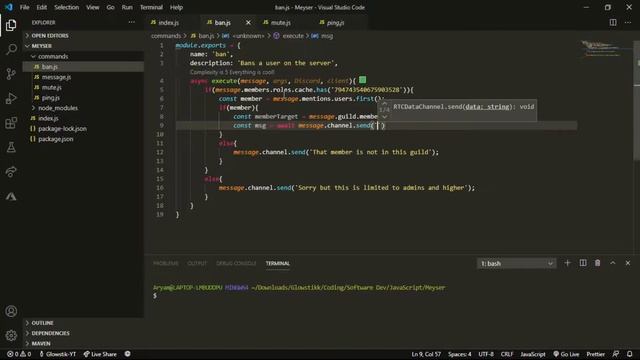Maximize the panel with up chevron
This screenshot has width=640, height=360.
point(613,263)
